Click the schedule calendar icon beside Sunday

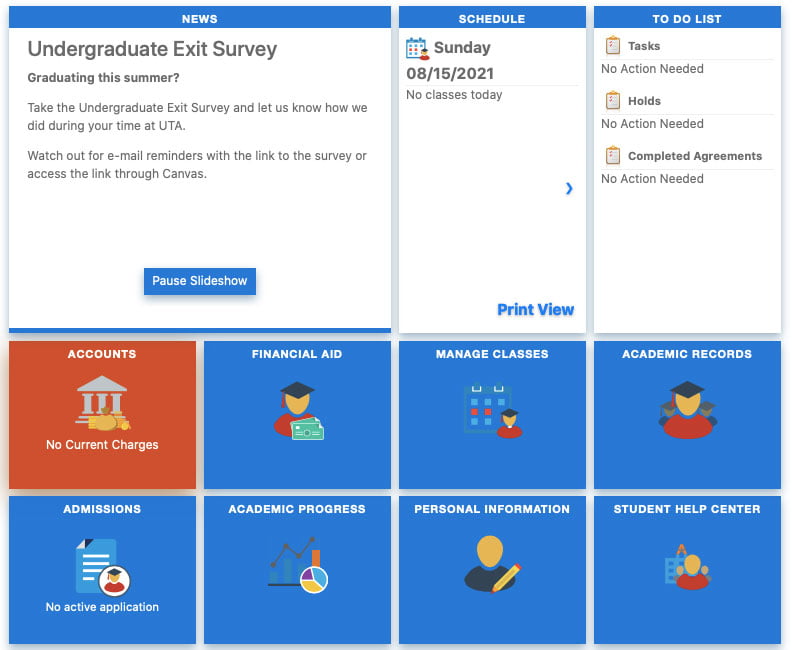pos(417,49)
